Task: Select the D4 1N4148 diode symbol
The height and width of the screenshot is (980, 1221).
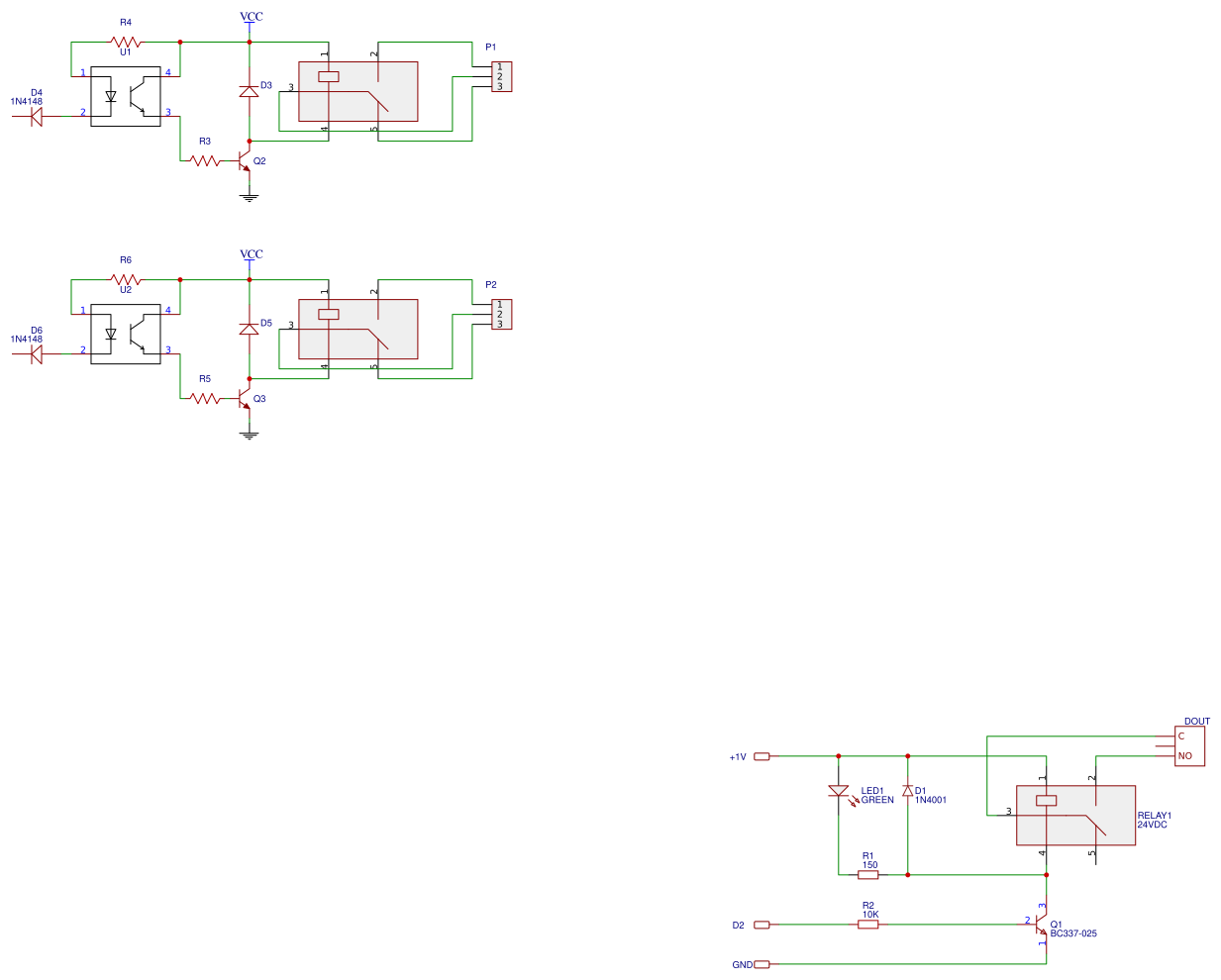Action: [37, 117]
